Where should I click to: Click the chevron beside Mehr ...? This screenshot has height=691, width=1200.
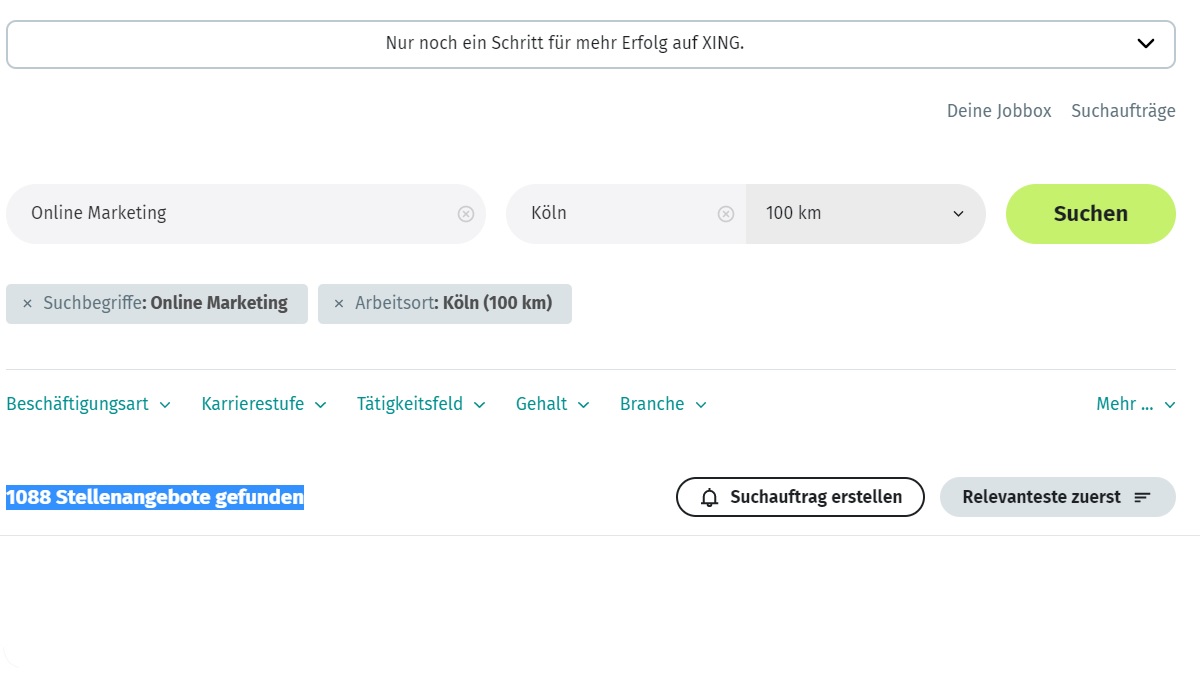1170,404
